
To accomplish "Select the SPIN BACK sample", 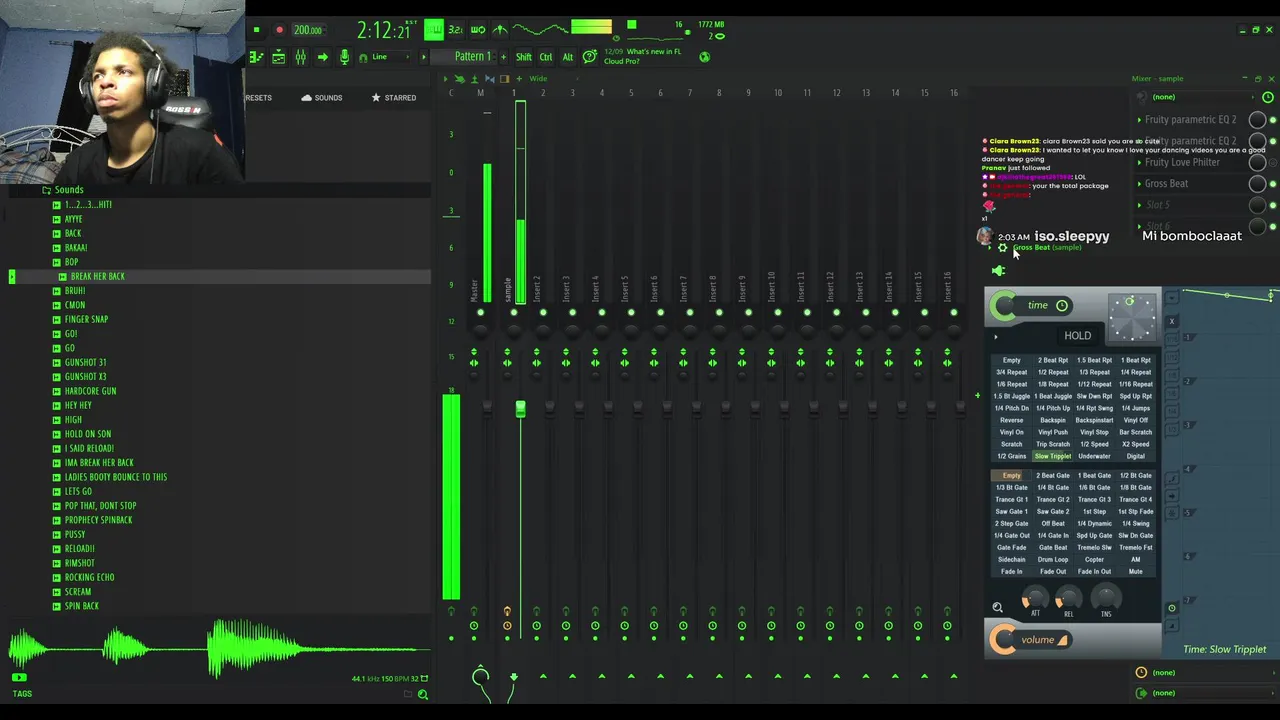I will [x=81, y=606].
